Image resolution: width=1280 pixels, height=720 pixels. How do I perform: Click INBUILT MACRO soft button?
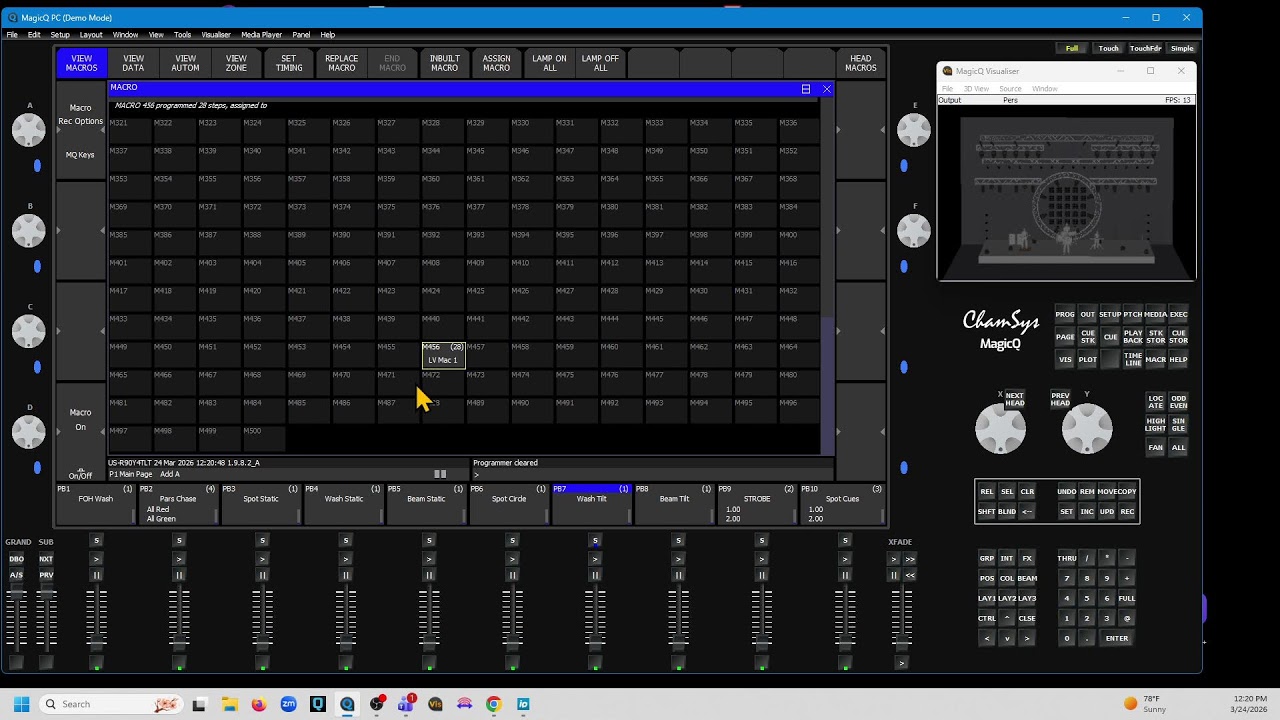[x=444, y=63]
